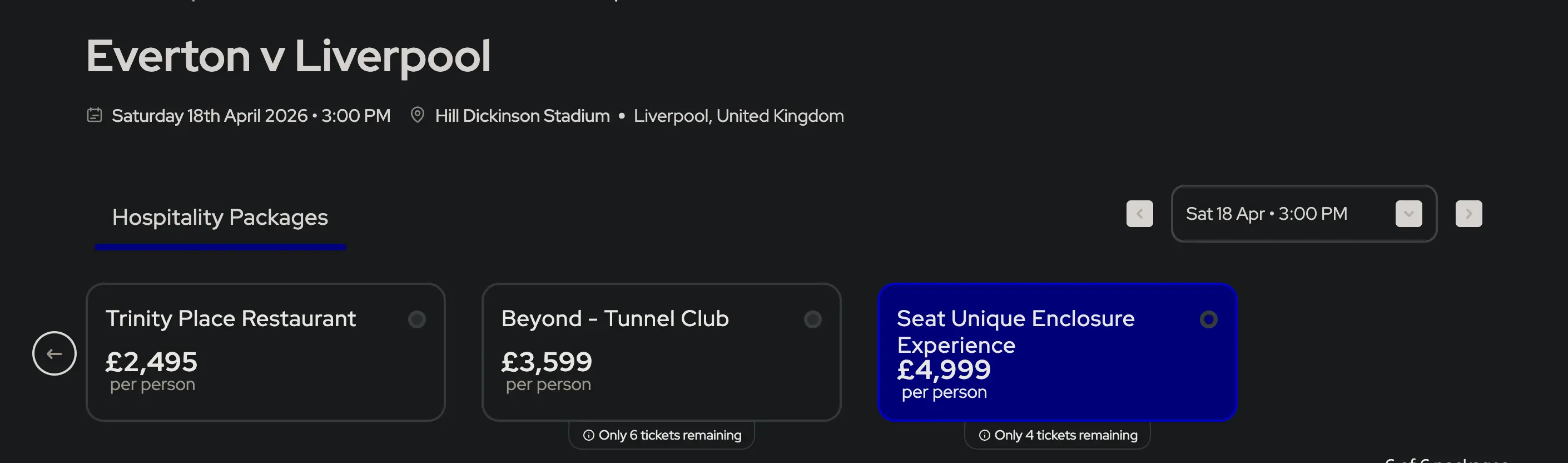The height and width of the screenshot is (463, 1568).
Task: Go to next date with right chevron
Action: (1468, 214)
